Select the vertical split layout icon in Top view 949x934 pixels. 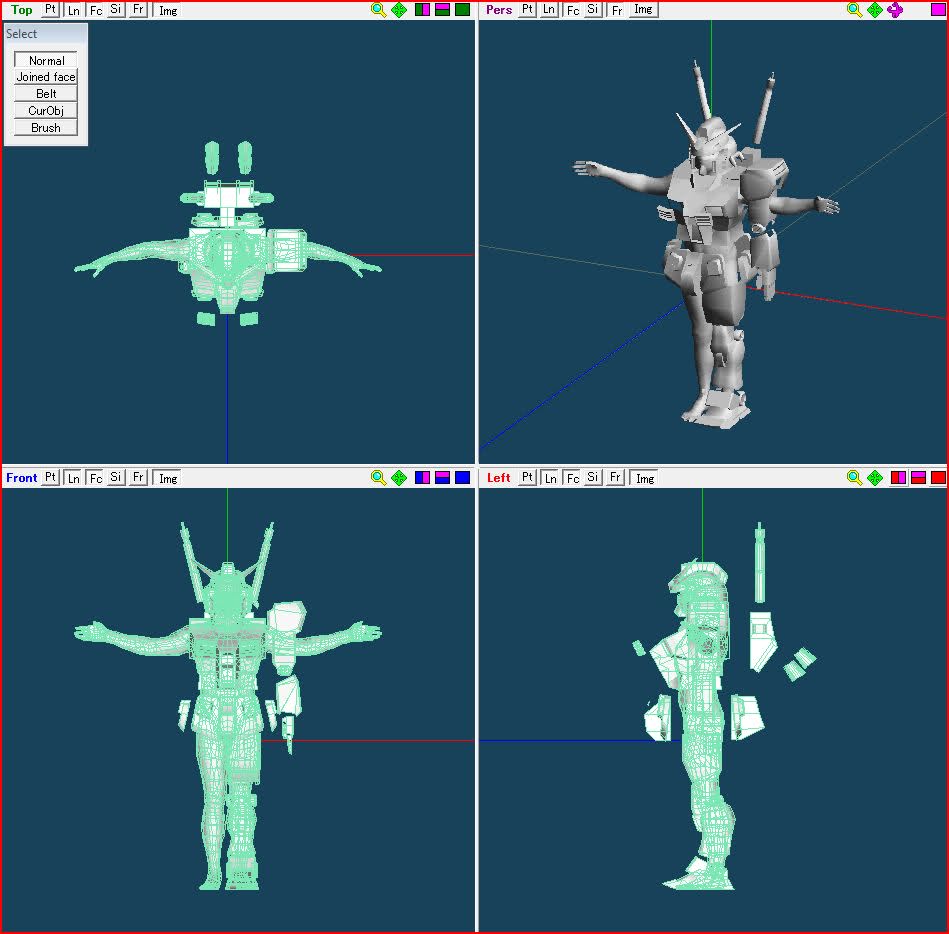click(x=422, y=10)
